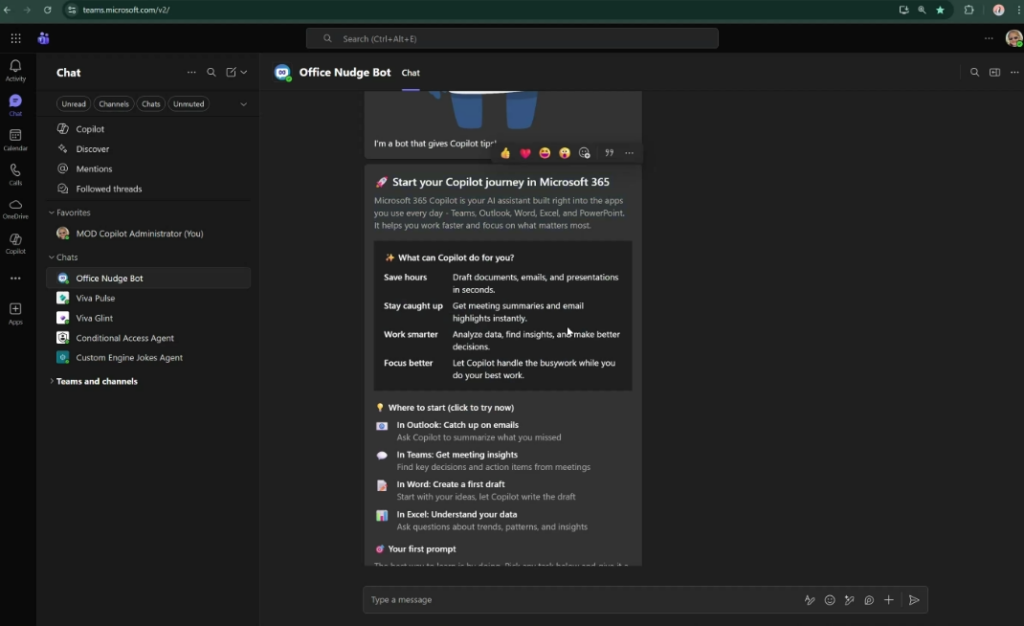Expand the Teams and channels section
The width and height of the screenshot is (1024, 626).
pos(52,381)
